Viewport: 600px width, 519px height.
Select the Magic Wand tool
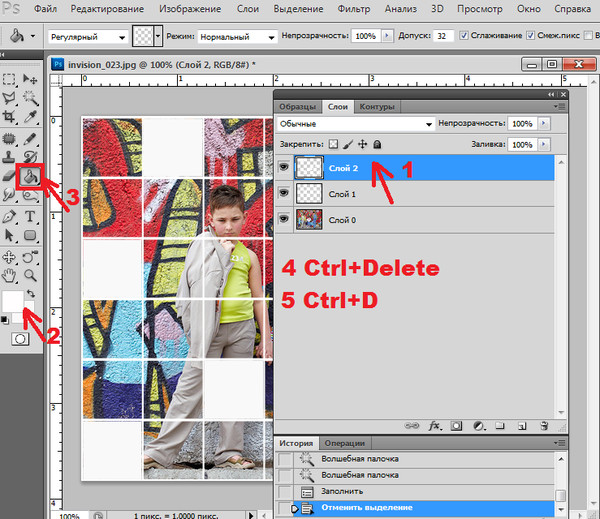30,98
